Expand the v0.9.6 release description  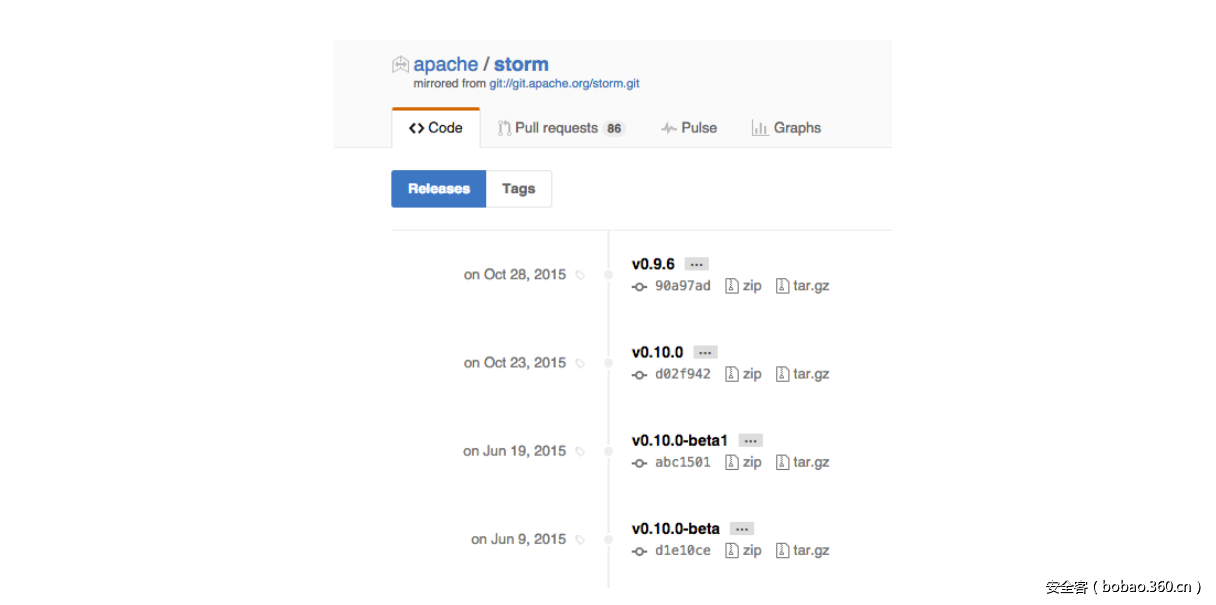click(x=695, y=263)
